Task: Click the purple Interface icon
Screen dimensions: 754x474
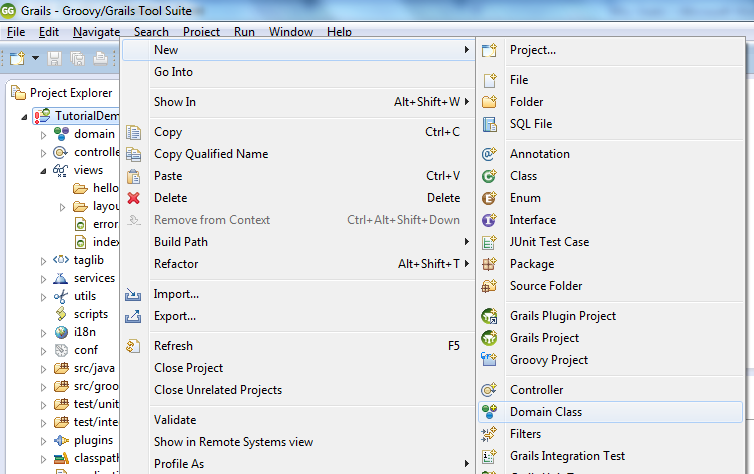Action: click(489, 220)
